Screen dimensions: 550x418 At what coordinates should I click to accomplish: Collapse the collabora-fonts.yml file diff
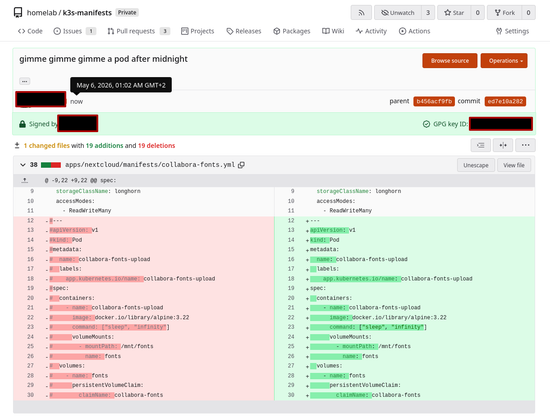[x=23, y=165]
